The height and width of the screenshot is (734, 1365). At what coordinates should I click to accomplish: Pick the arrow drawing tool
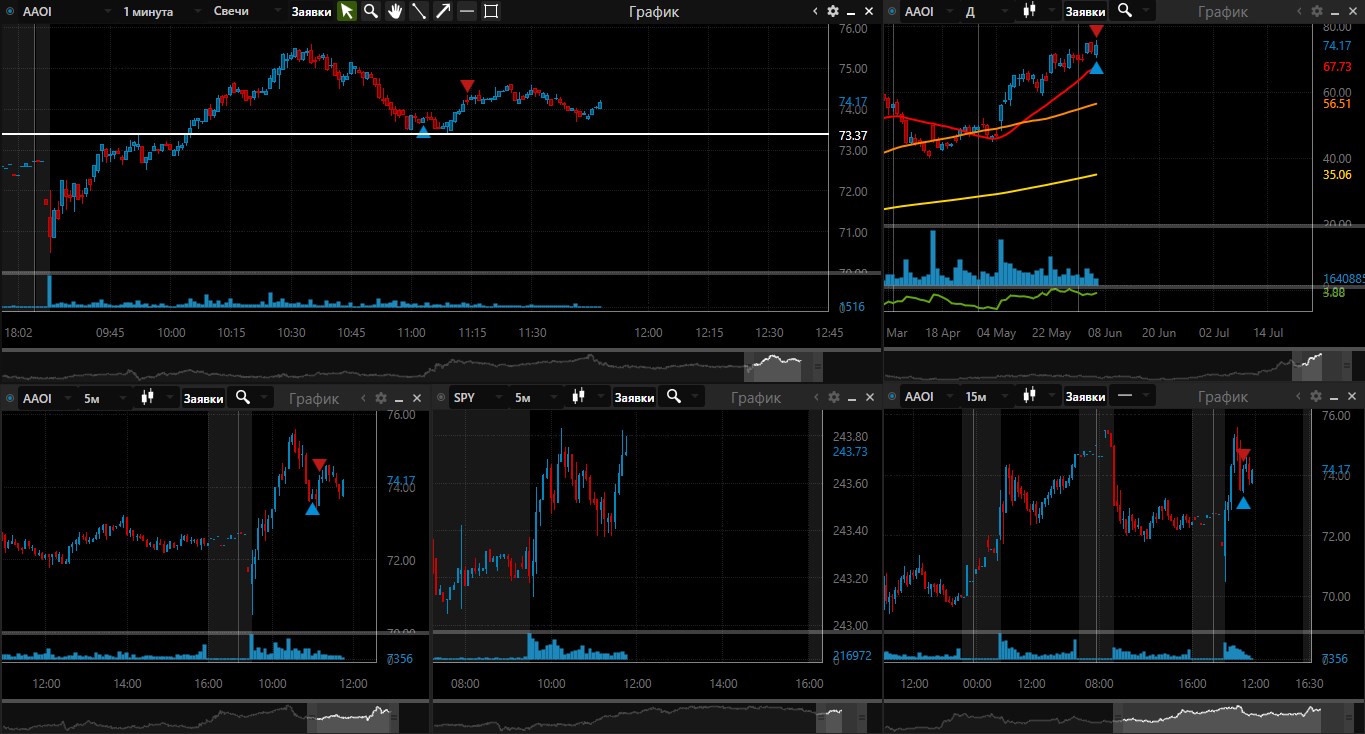[x=443, y=11]
